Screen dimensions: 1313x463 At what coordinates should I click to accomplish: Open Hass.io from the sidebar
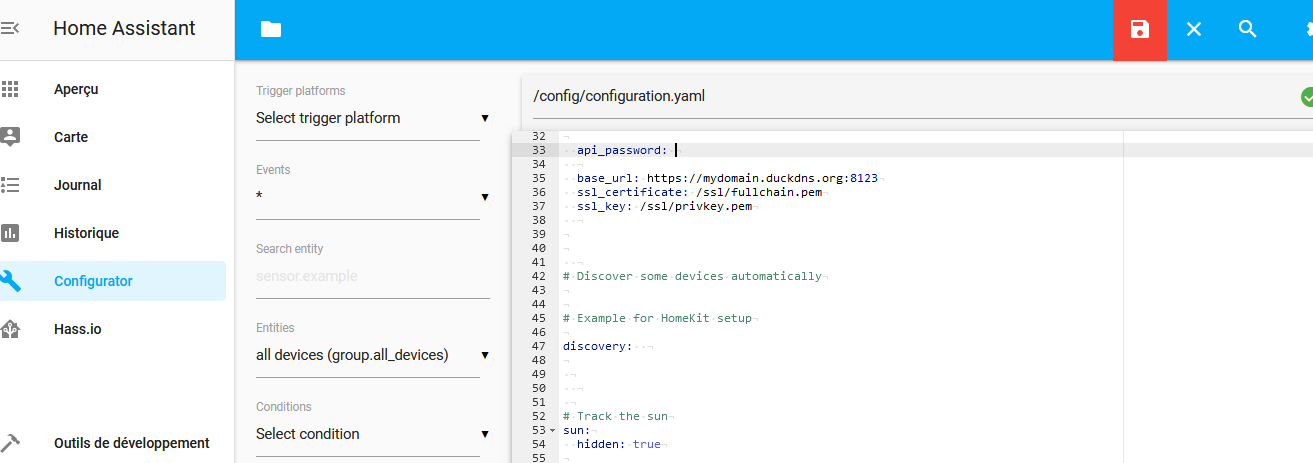coord(77,329)
